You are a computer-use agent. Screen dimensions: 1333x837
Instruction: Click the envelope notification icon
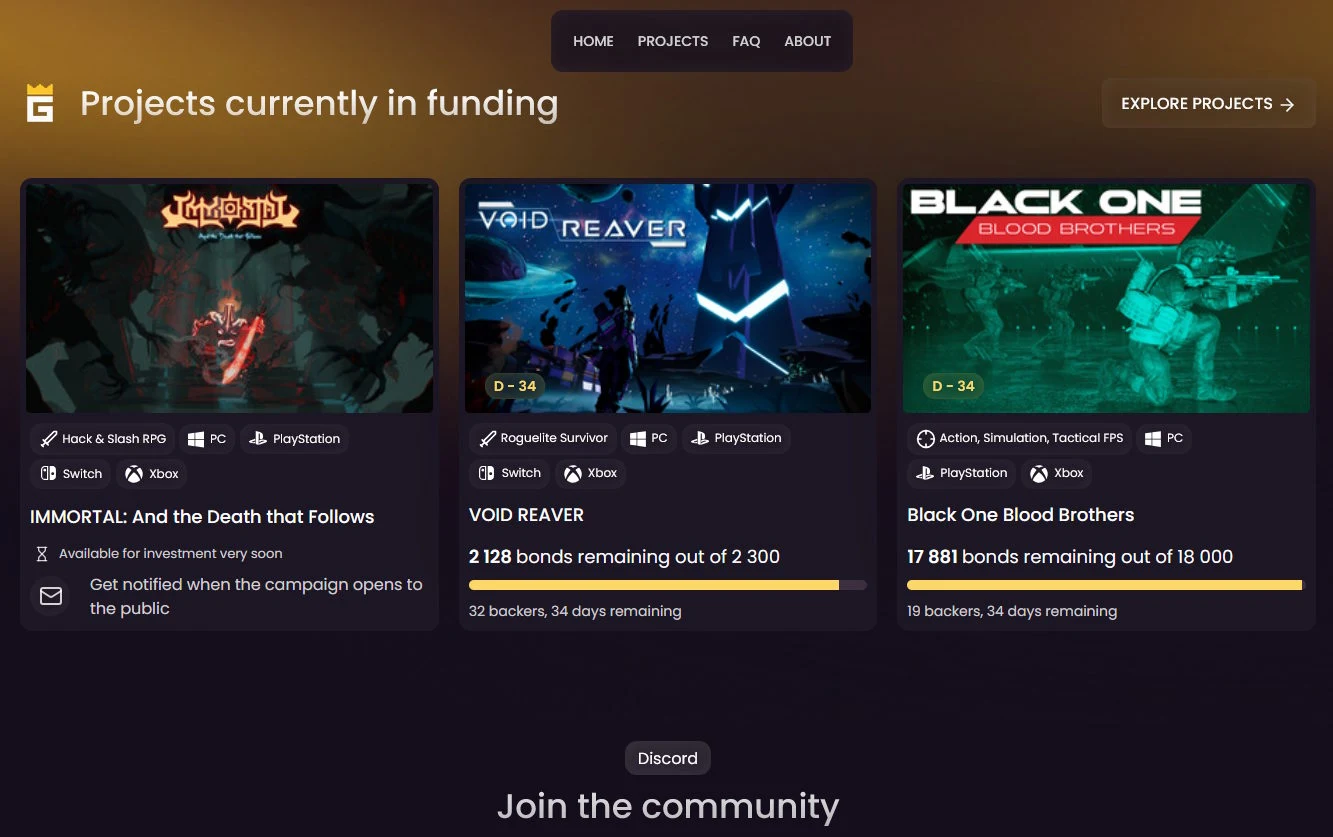51,596
